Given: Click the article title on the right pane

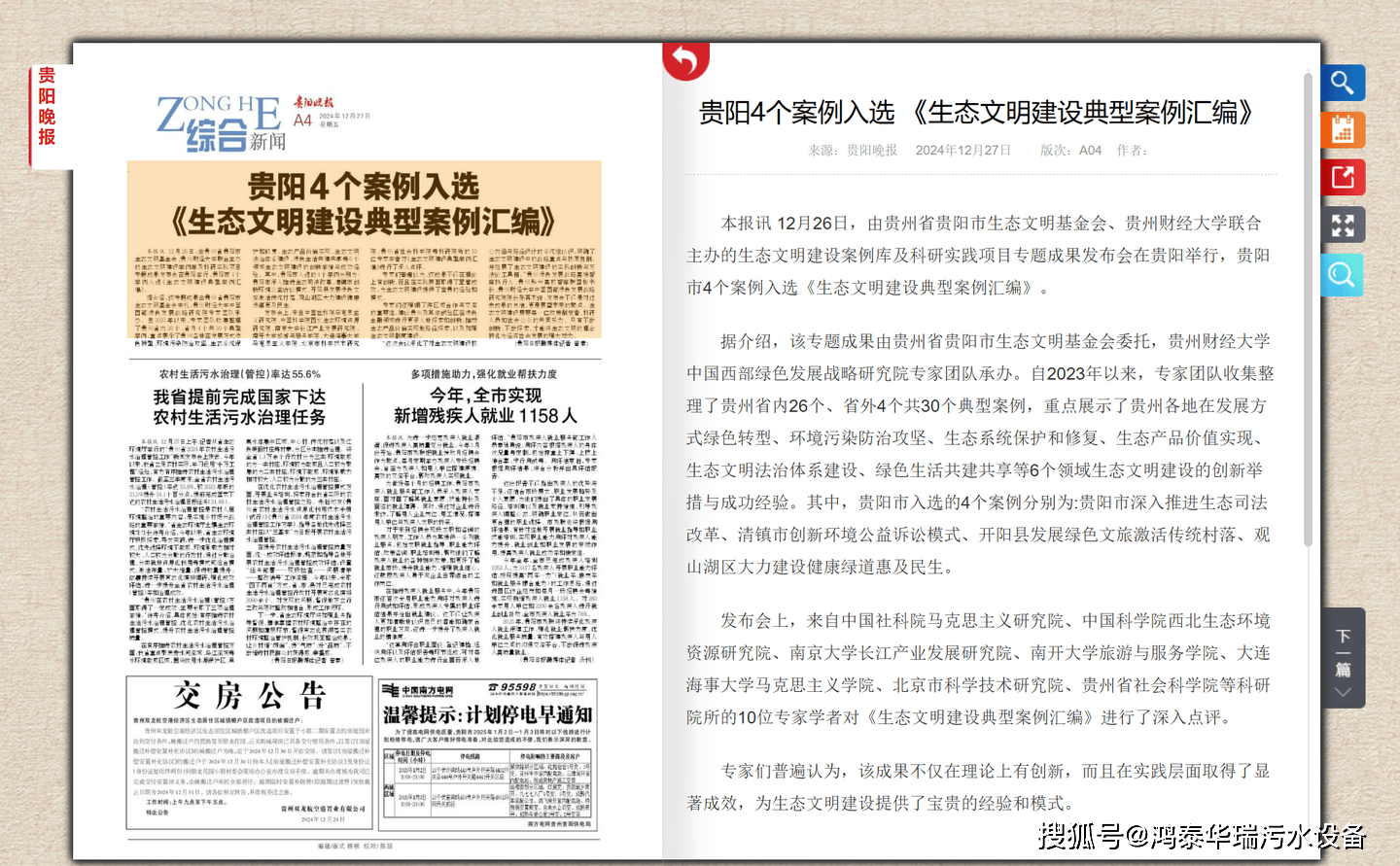Looking at the screenshot, I should pyautogui.click(x=976, y=113).
